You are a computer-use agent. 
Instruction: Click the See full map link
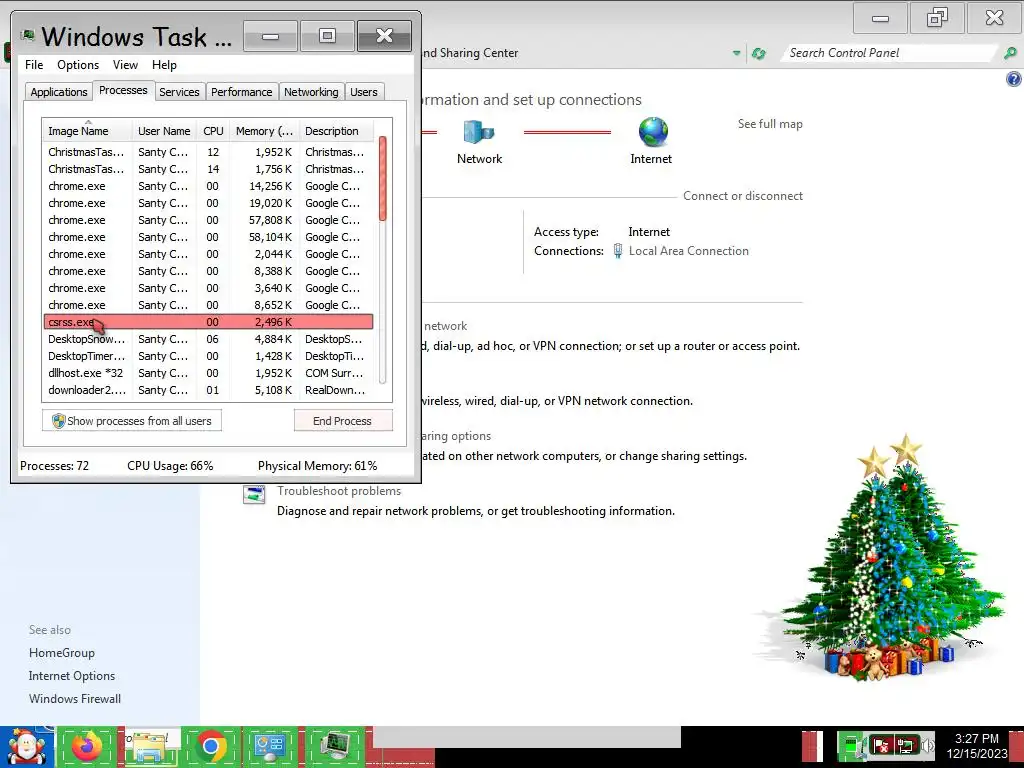click(770, 124)
